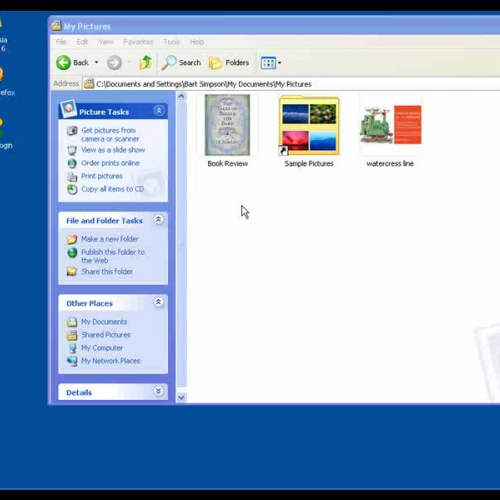
Task: Open the Edit menu
Action: [82, 42]
